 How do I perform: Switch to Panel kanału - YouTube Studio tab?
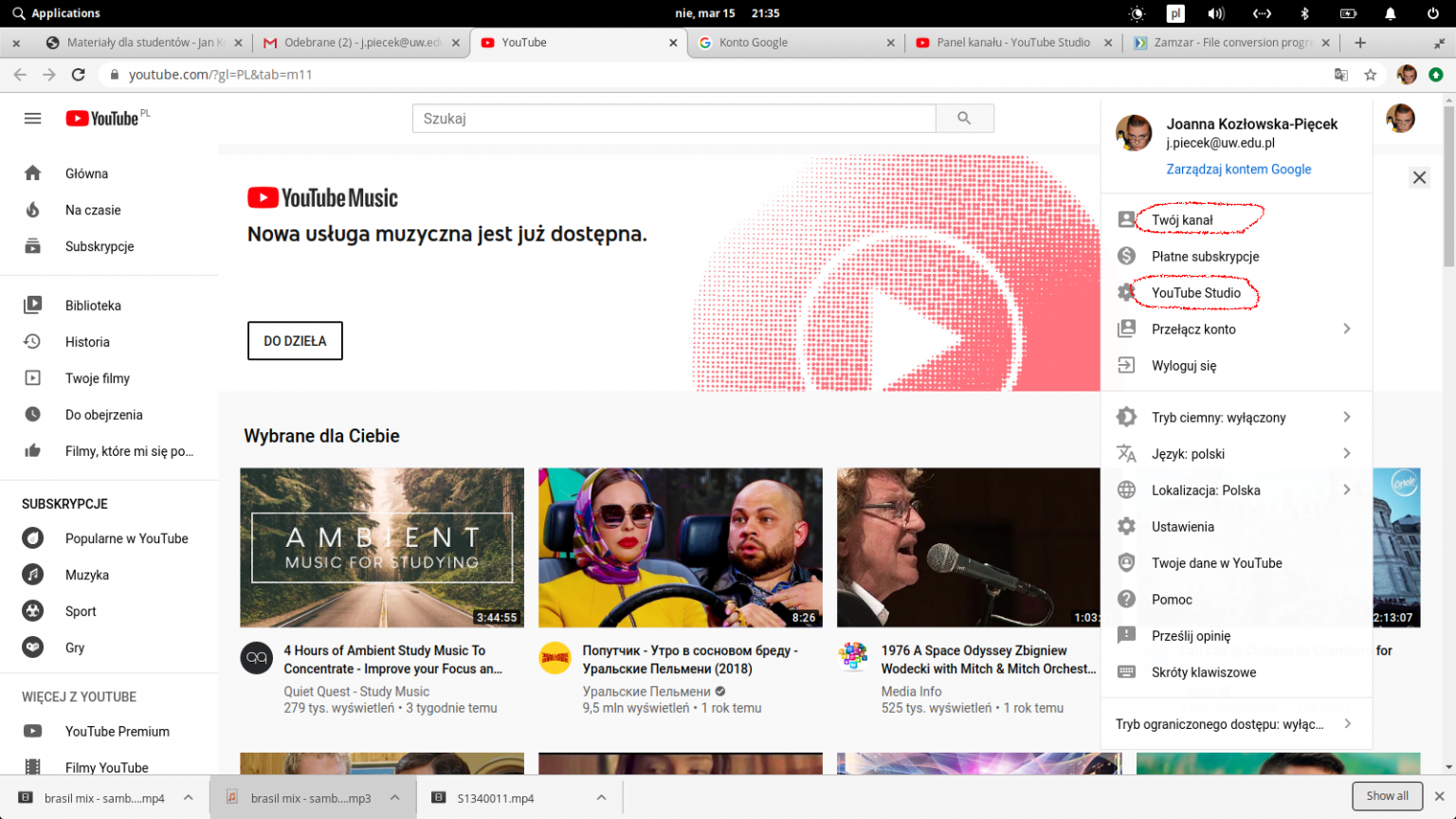coord(1014,43)
